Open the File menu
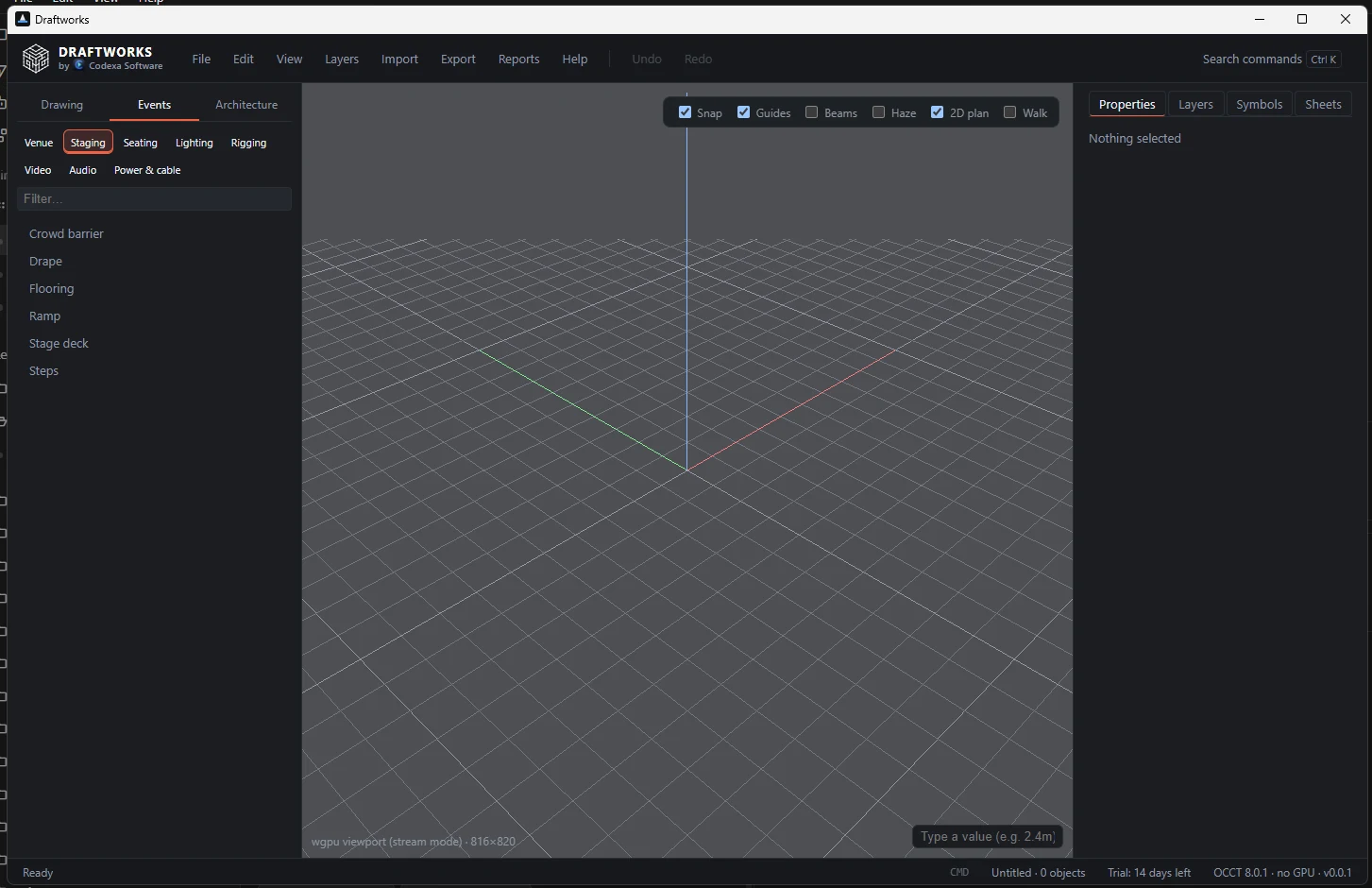The height and width of the screenshot is (888, 1372). click(x=201, y=59)
